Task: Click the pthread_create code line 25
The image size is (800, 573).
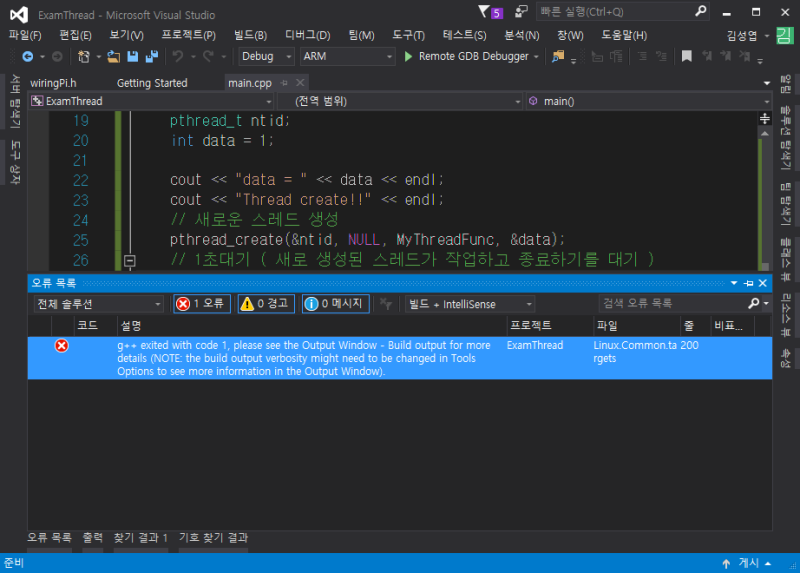Action: point(367,240)
